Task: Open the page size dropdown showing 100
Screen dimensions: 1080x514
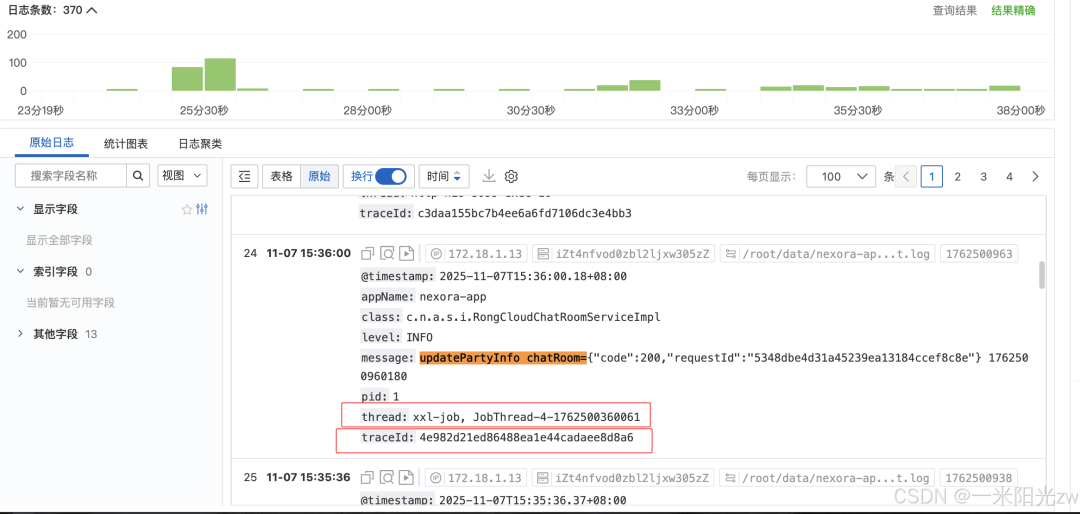Action: pos(841,176)
